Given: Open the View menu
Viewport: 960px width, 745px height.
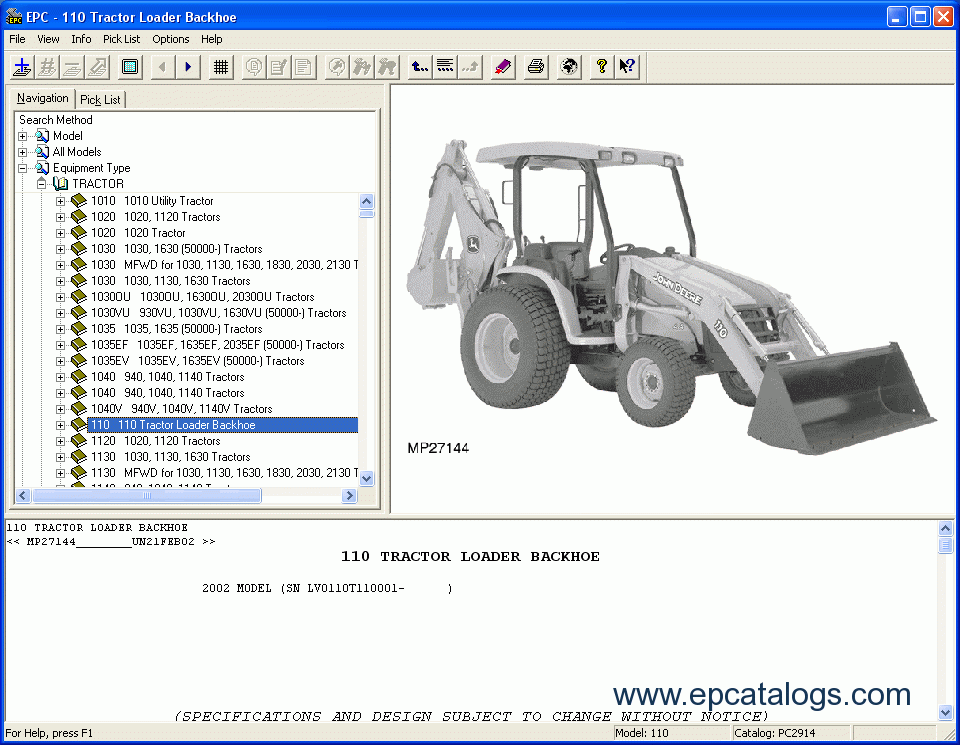Looking at the screenshot, I should pos(48,39).
